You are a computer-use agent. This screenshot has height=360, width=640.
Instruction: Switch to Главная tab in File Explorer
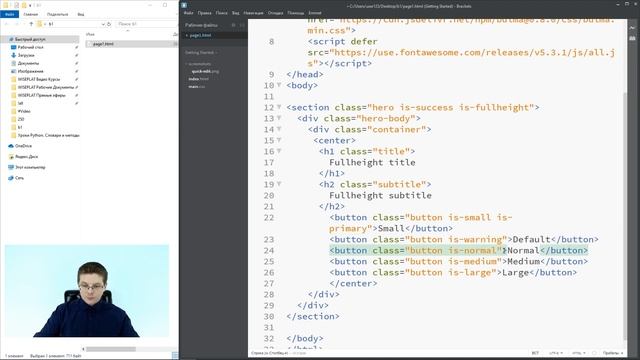(x=31, y=14)
